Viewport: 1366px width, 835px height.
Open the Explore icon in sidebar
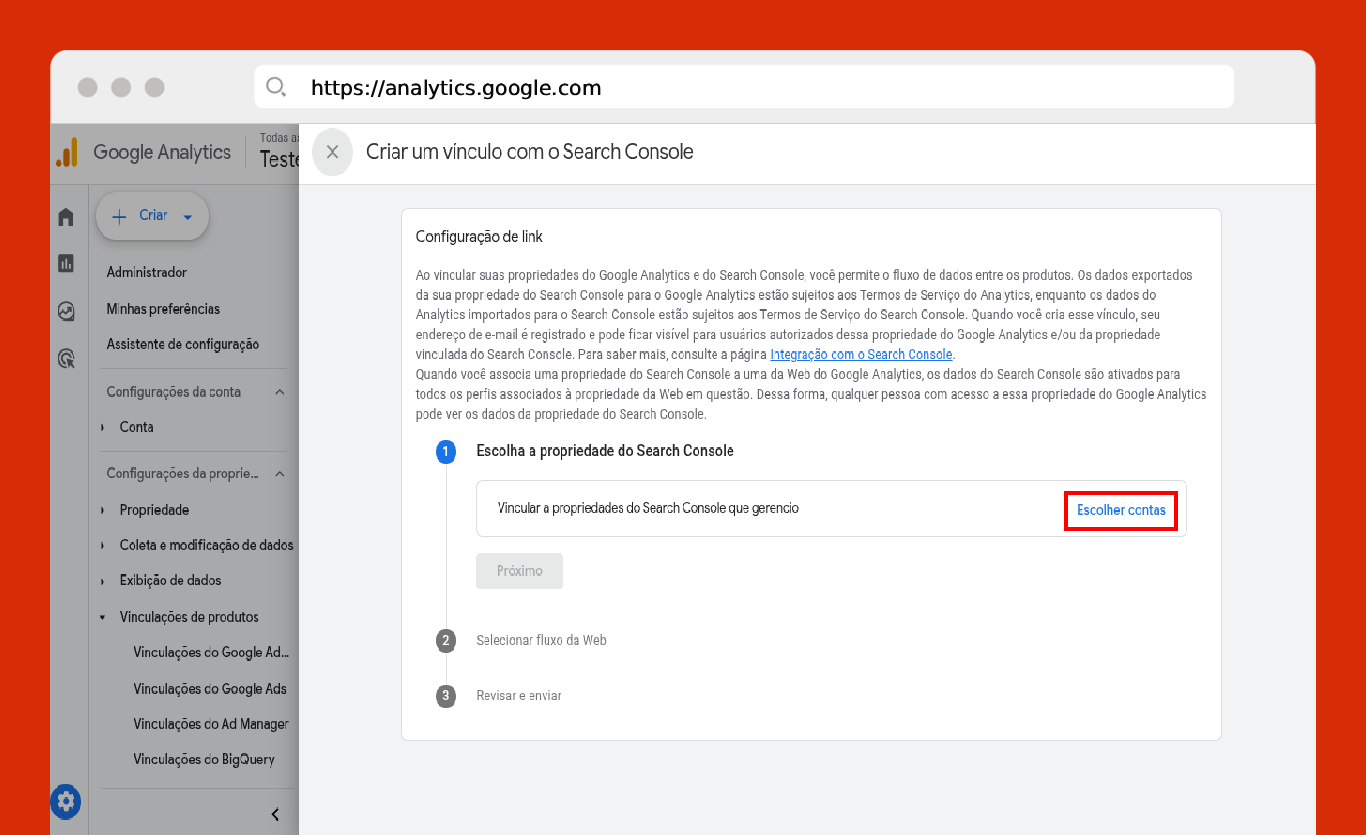click(x=66, y=311)
